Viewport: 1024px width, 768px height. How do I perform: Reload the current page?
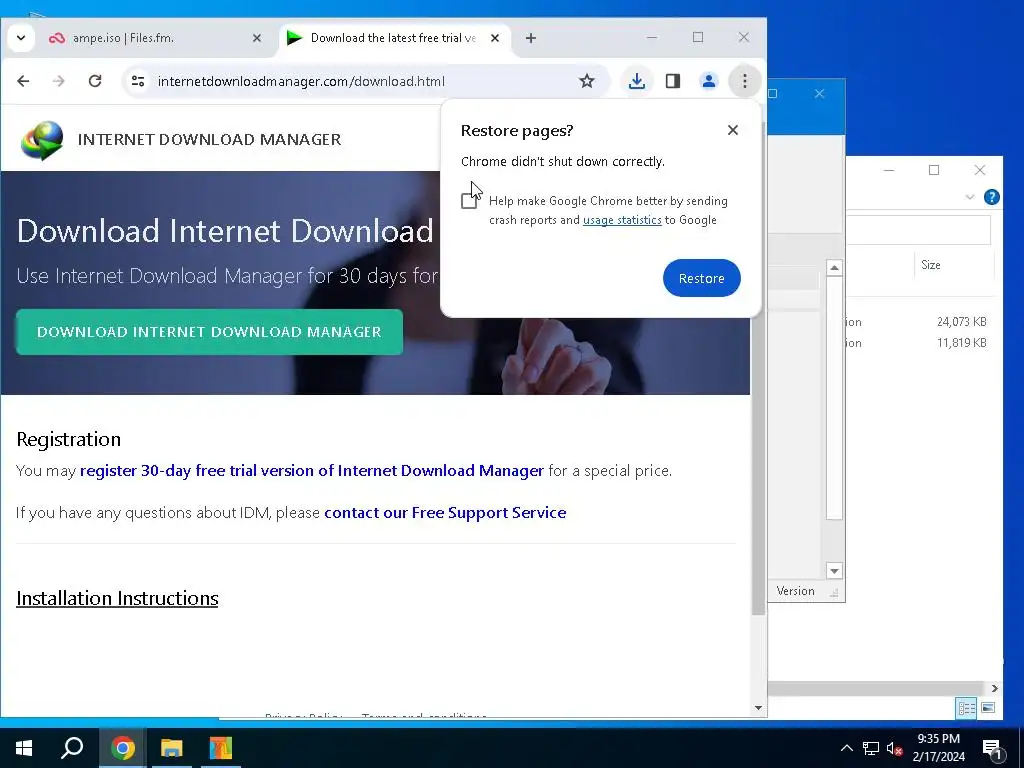pos(95,81)
